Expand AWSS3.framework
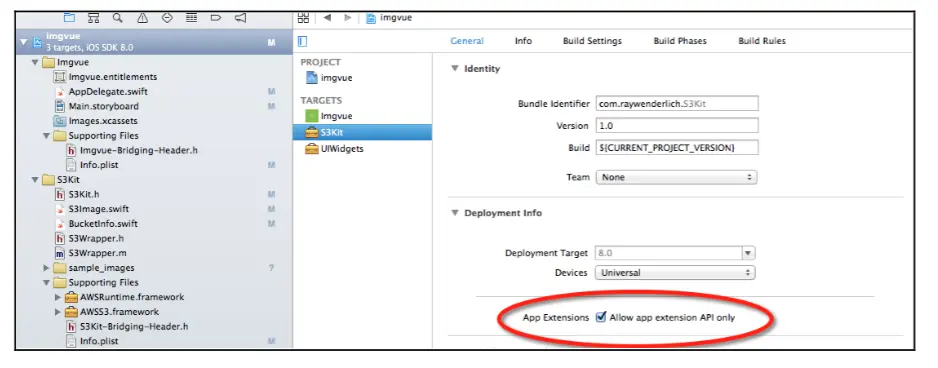Viewport: 938px width, 368px height. click(x=58, y=312)
